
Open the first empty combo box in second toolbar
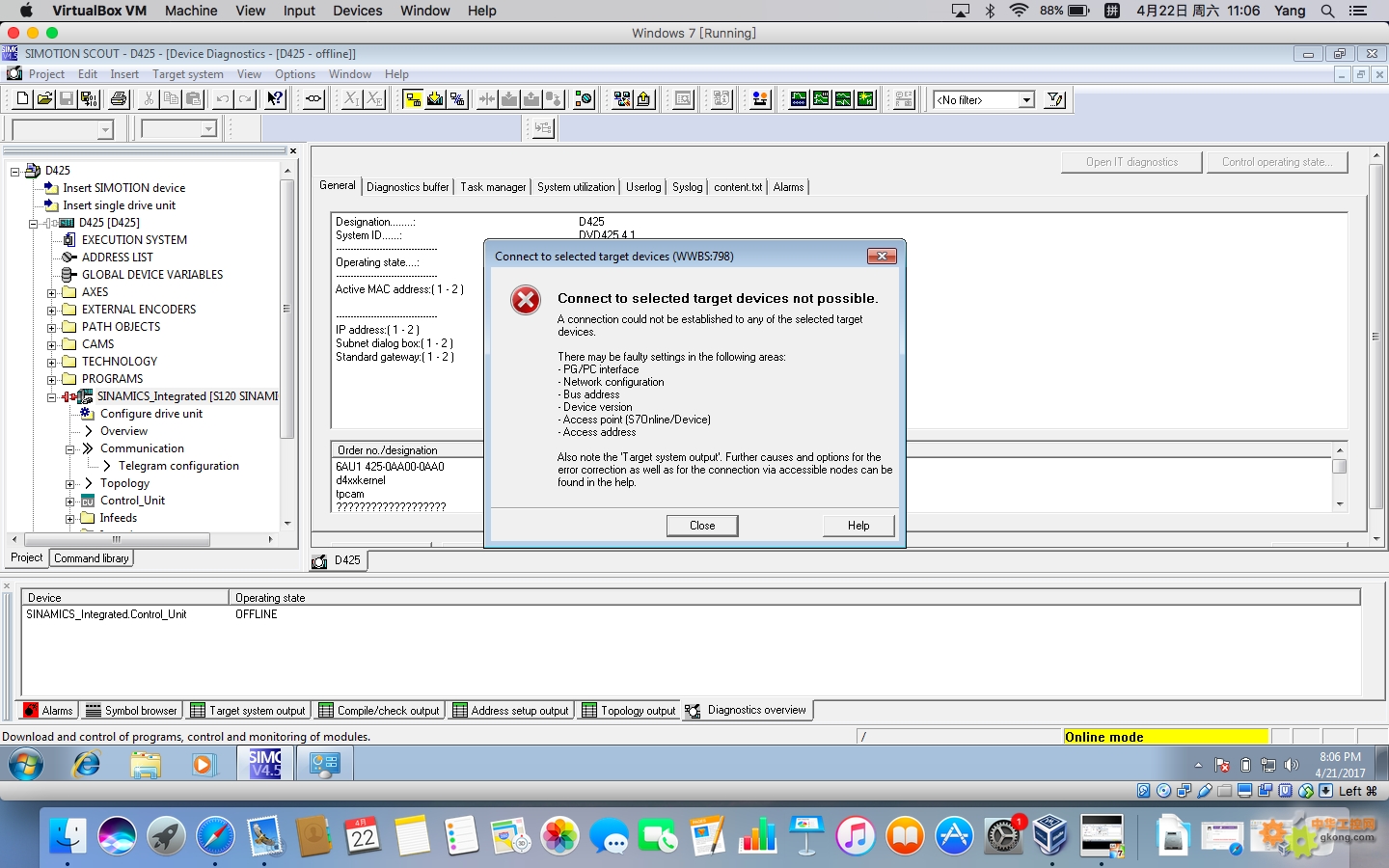tap(63, 128)
